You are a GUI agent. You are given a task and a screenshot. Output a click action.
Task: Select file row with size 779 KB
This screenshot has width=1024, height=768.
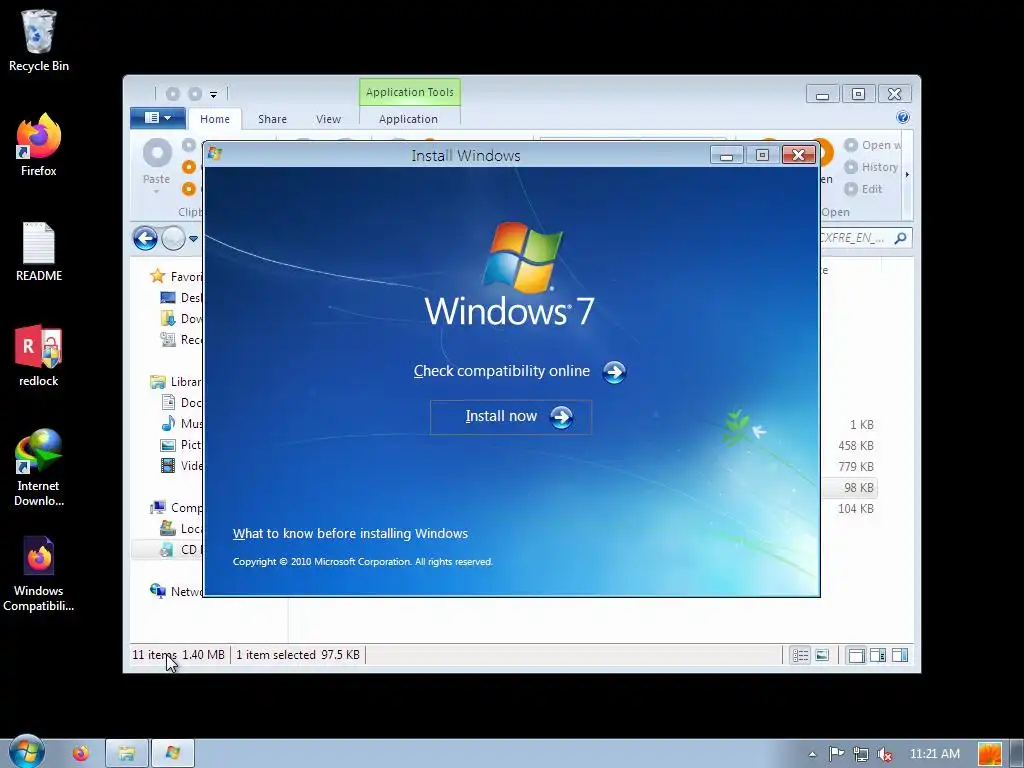(856, 466)
